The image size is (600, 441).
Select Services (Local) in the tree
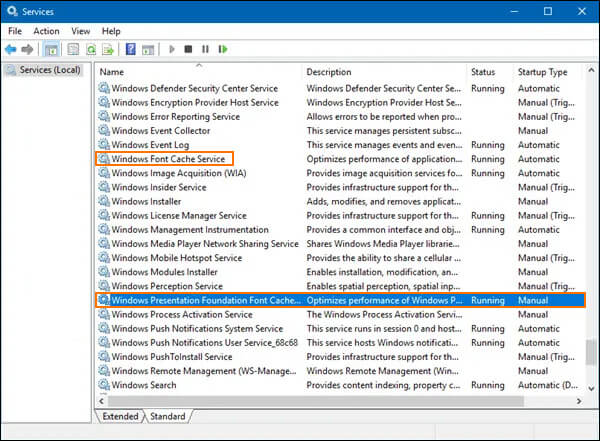tap(44, 70)
